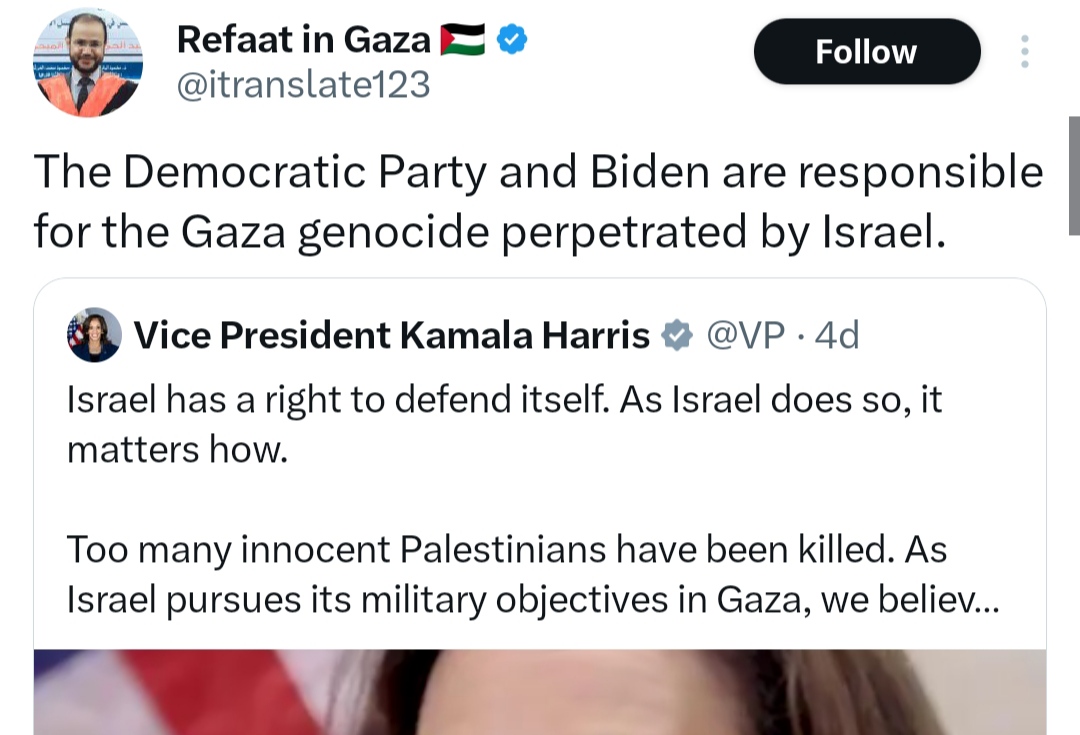Click the Palestinian flag emoji in the name
Viewport: 1080px width, 735px height.
(x=462, y=40)
